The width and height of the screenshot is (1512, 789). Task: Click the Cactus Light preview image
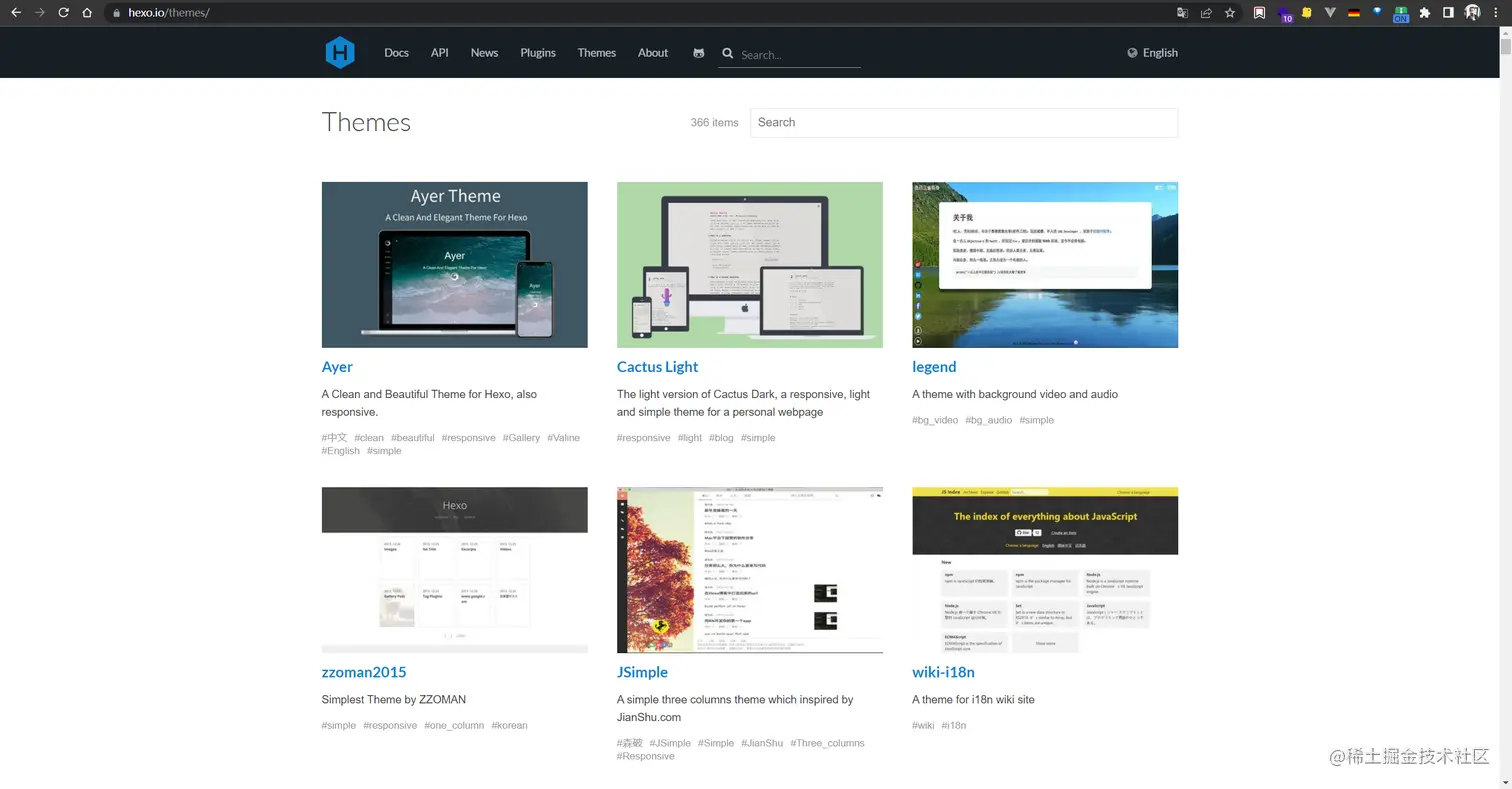(x=750, y=265)
